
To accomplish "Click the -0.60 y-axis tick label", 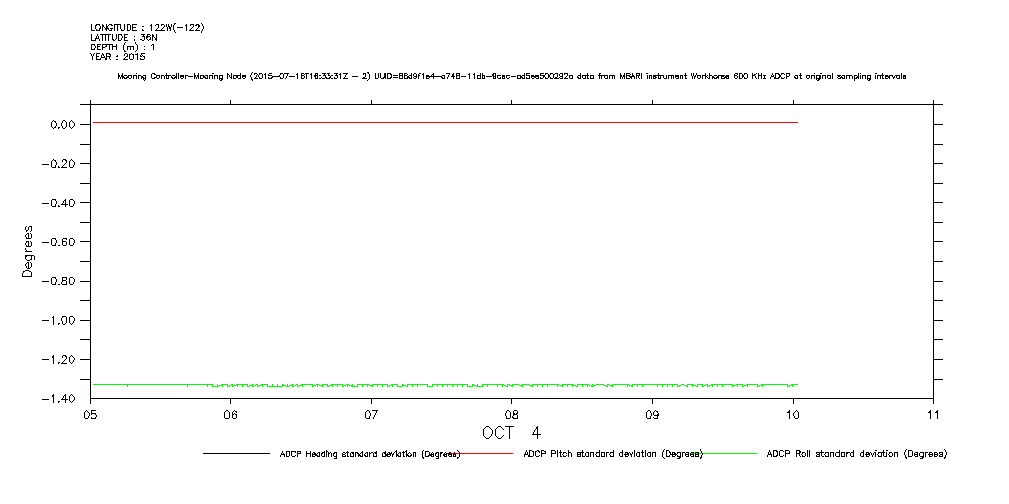I will coord(60,241).
